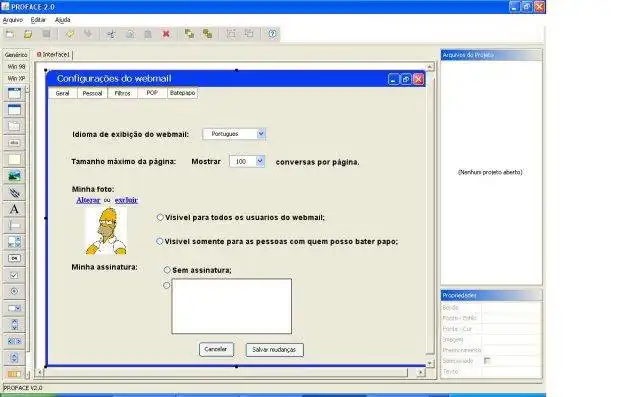Select the radio button beside signature text box
The image size is (640, 397).
coord(167,286)
